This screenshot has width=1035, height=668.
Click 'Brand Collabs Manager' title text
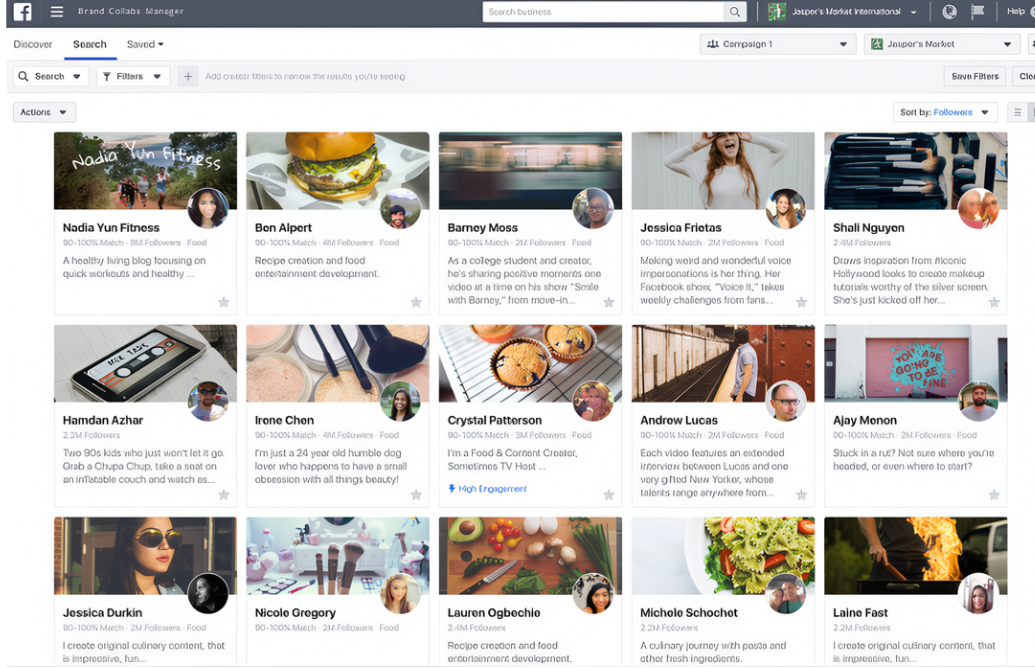tap(131, 11)
